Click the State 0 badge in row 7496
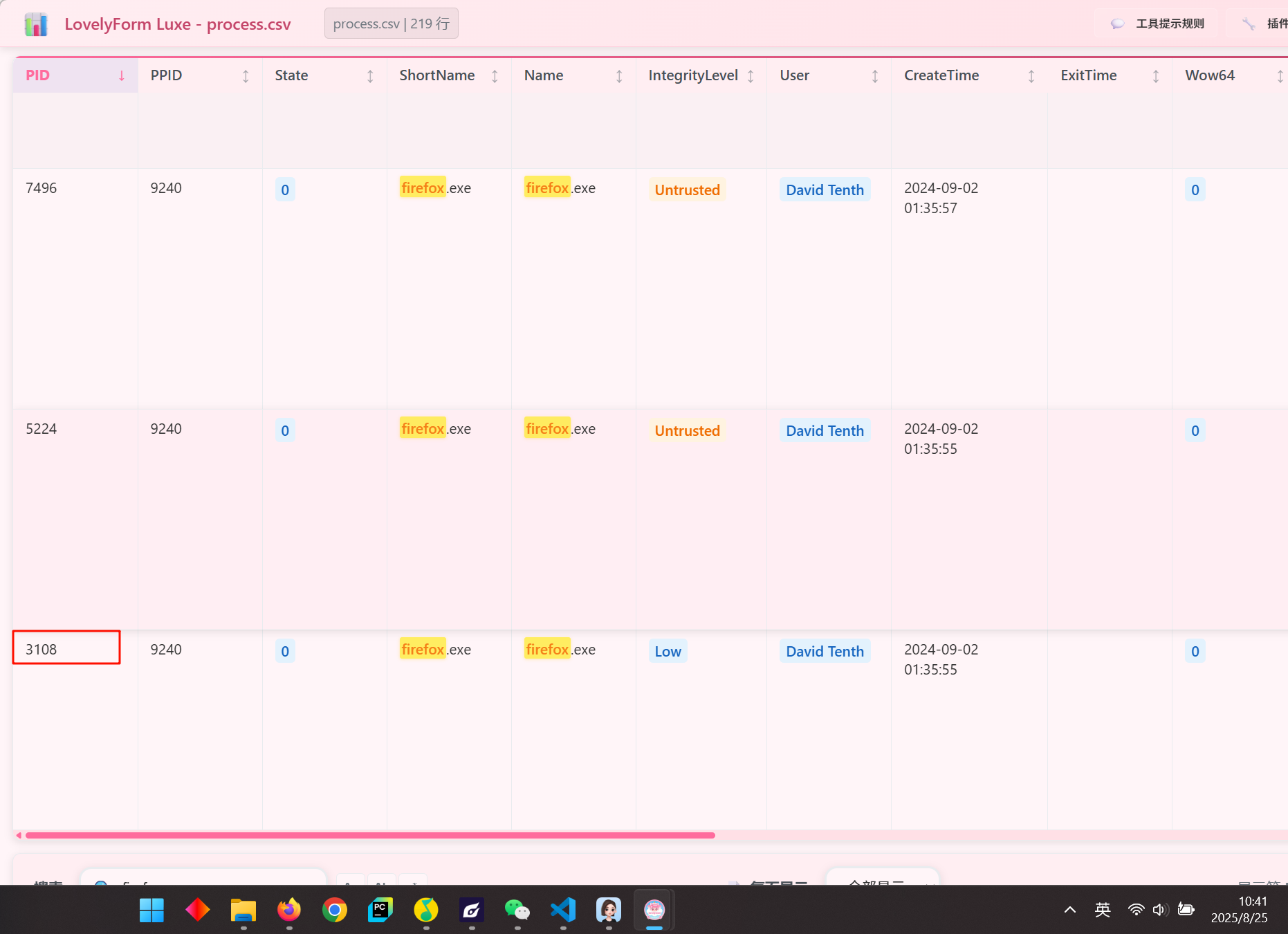This screenshot has width=1288, height=934. pyautogui.click(x=285, y=190)
